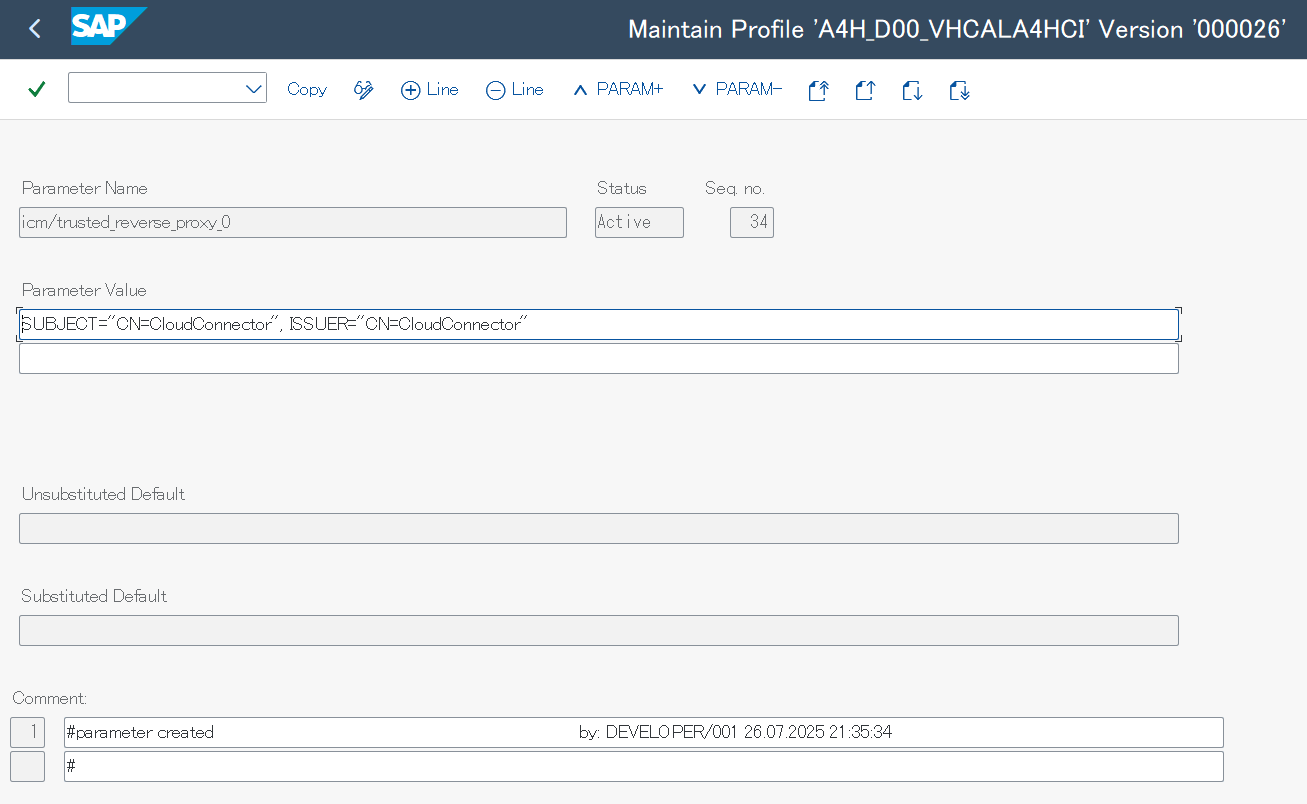
Task: Open the command field dropdown
Action: coord(253,89)
